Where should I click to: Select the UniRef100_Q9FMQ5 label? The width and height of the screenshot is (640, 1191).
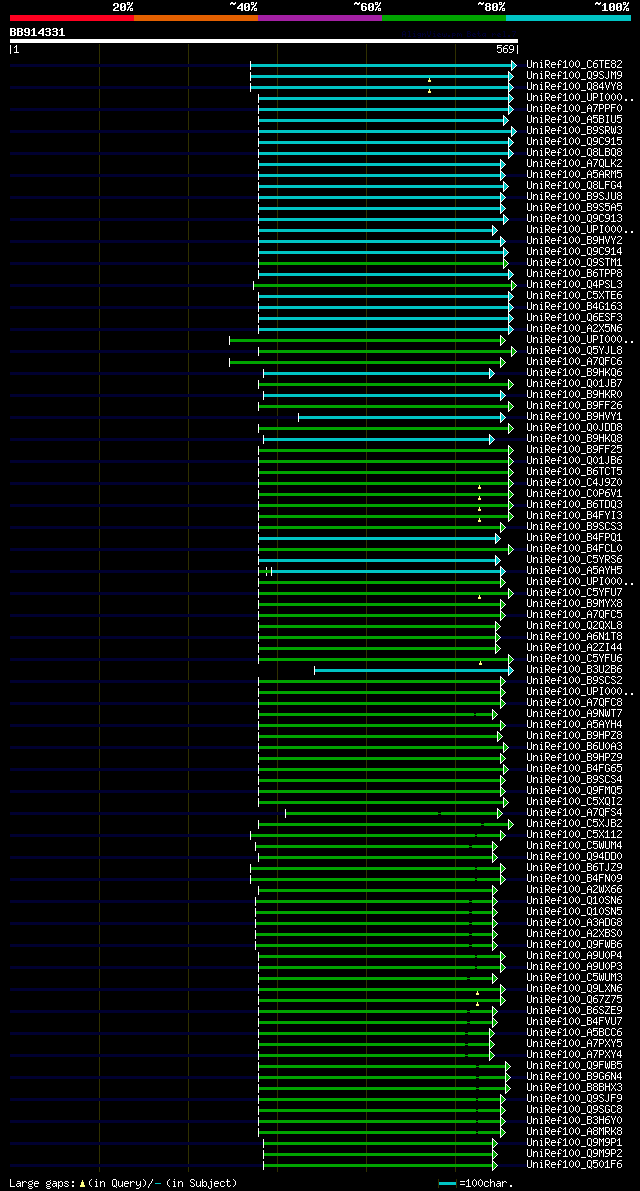(574, 791)
